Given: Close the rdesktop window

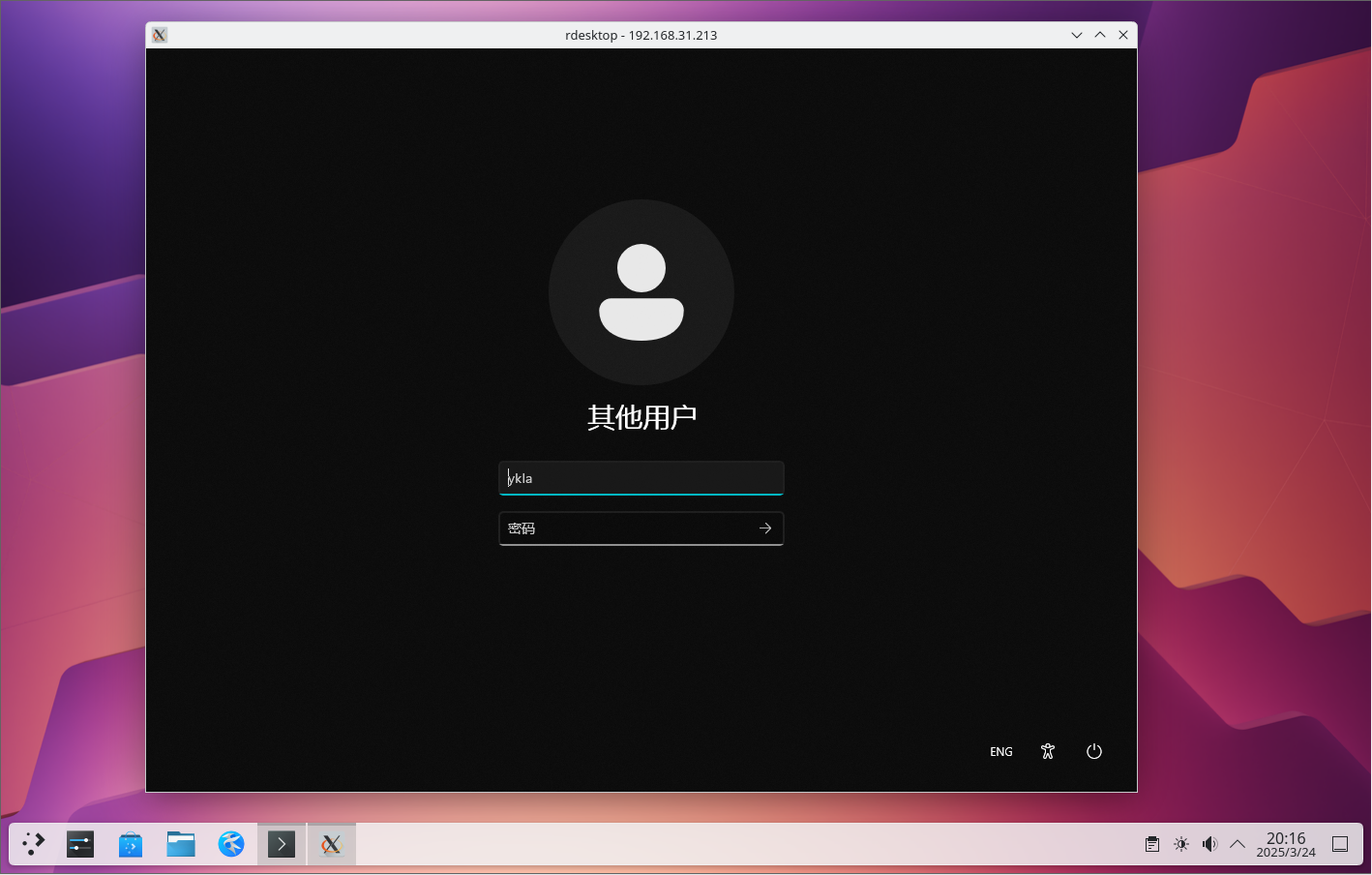Looking at the screenshot, I should 1123,35.
